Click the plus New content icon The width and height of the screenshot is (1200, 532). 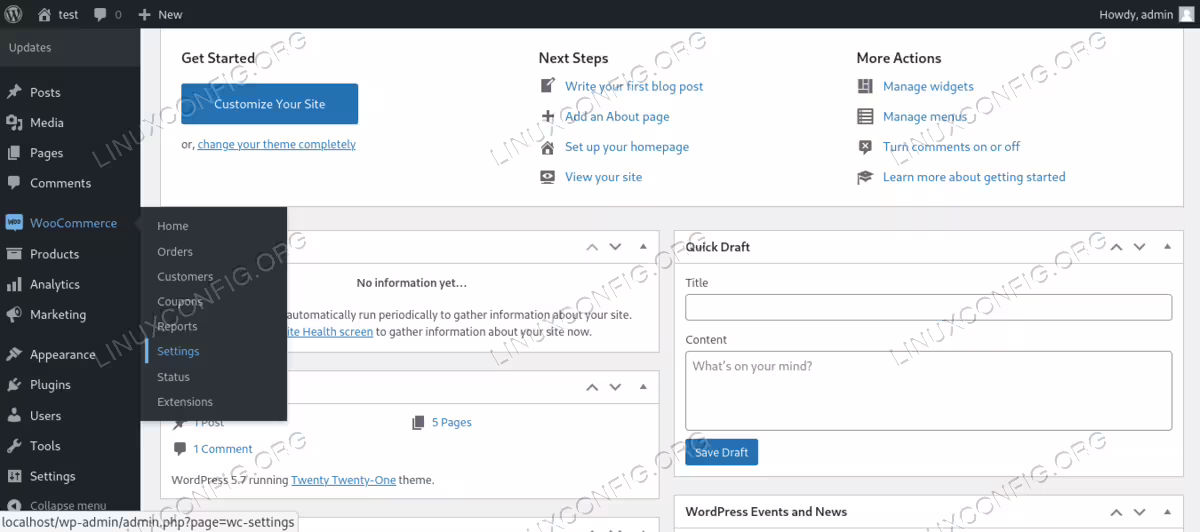coord(144,15)
